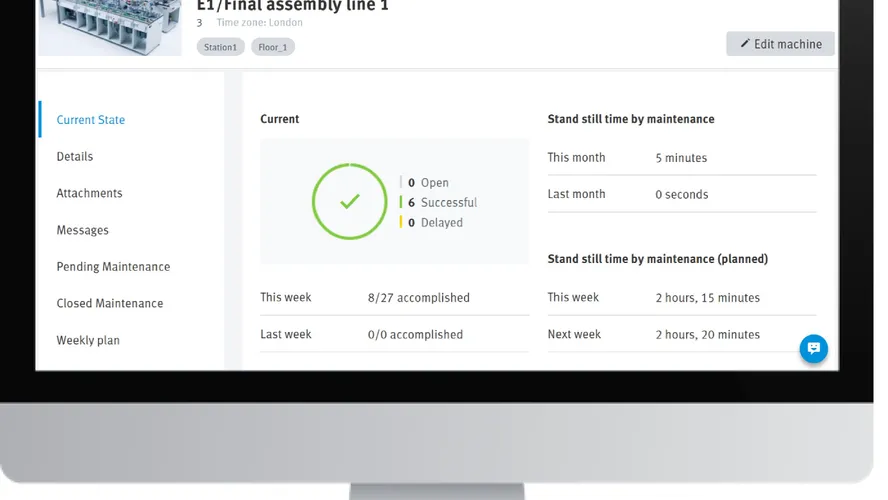Click the This month standstill row
Screen dimensions: 888x500
[x=681, y=158]
